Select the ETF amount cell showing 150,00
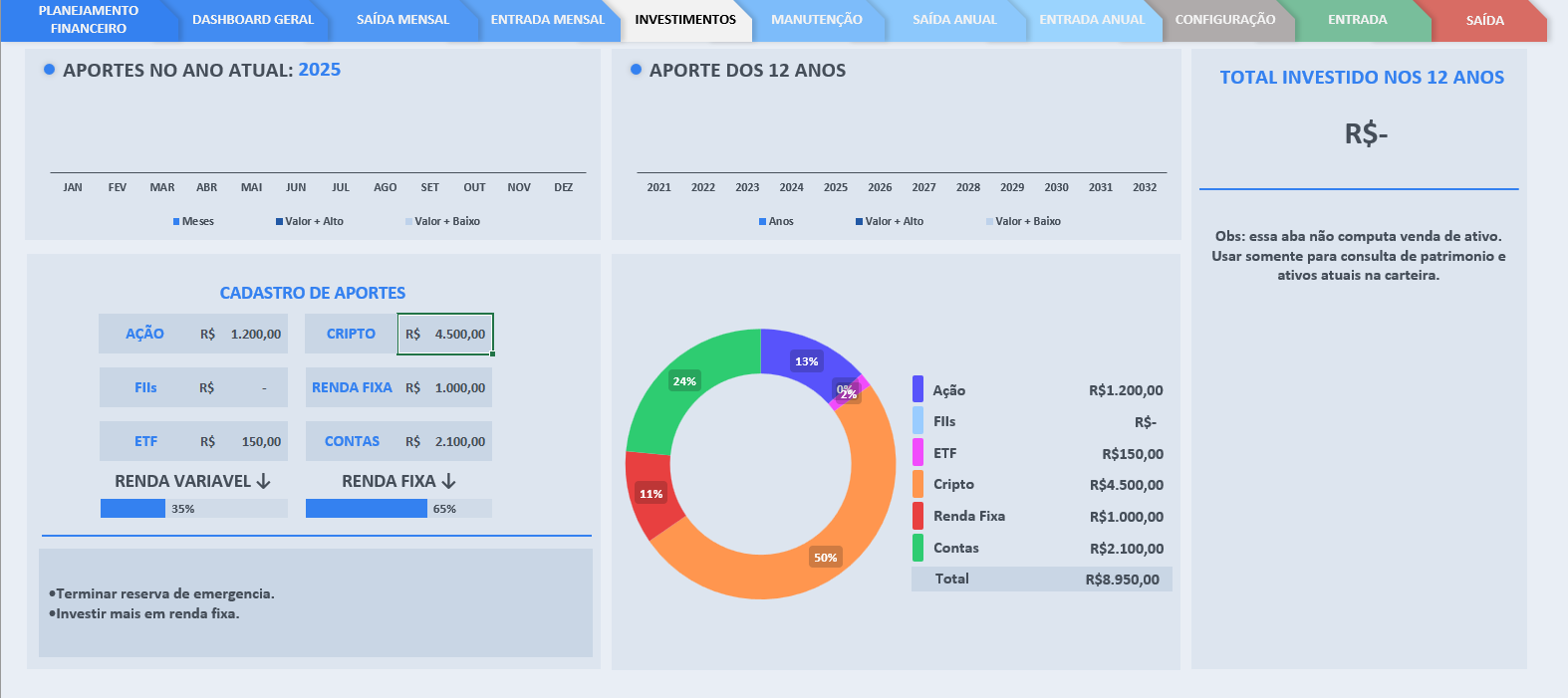This screenshot has width=1568, height=698. click(x=241, y=441)
